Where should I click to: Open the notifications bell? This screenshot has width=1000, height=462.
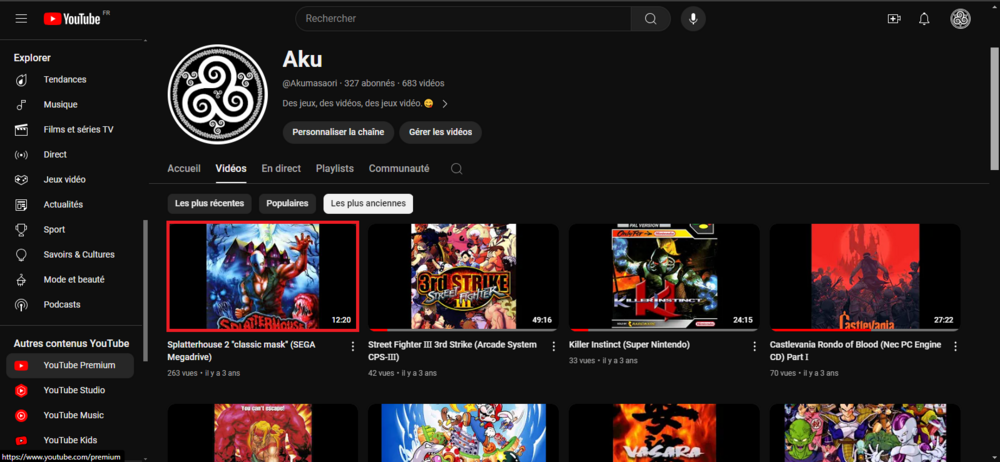coord(924,19)
